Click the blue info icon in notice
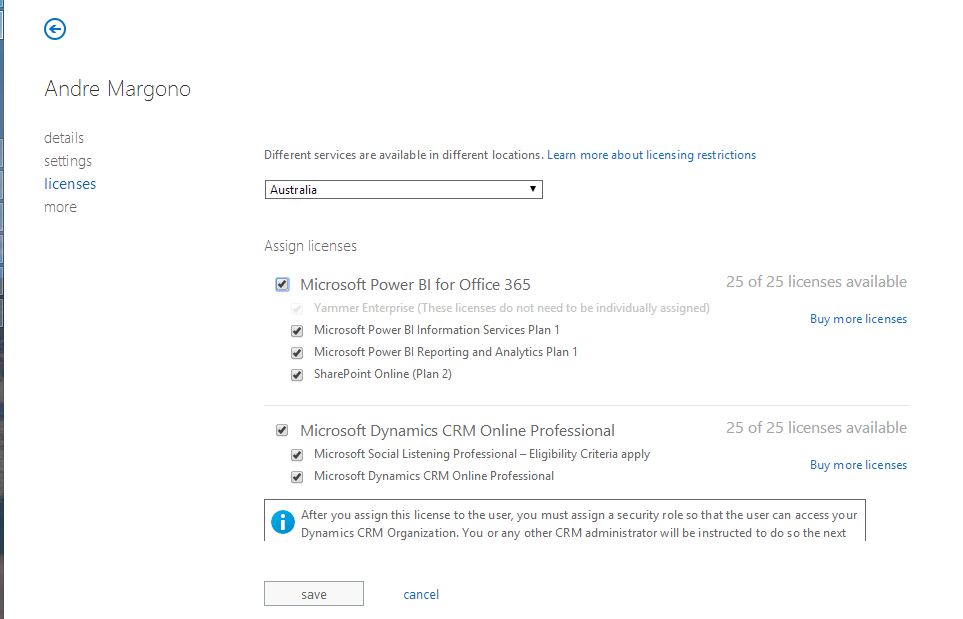This screenshot has width=963, height=619. pyautogui.click(x=284, y=521)
